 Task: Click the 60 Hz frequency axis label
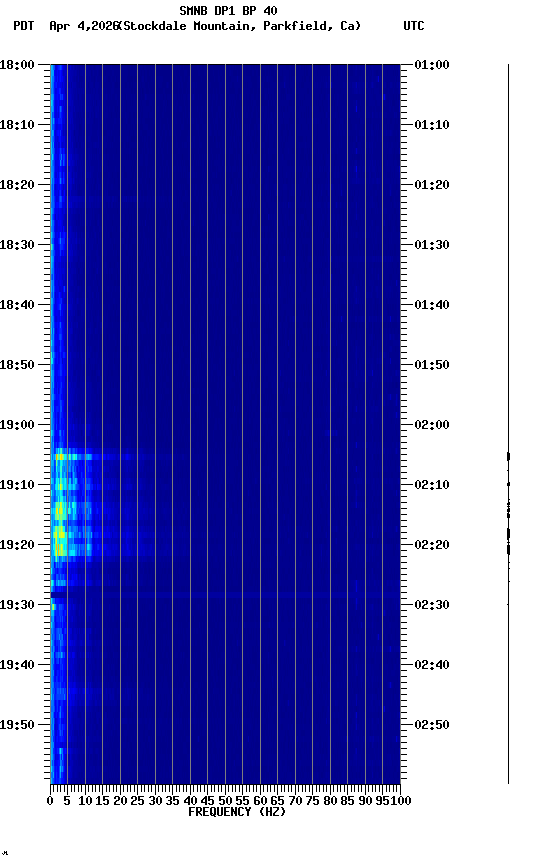point(260,801)
